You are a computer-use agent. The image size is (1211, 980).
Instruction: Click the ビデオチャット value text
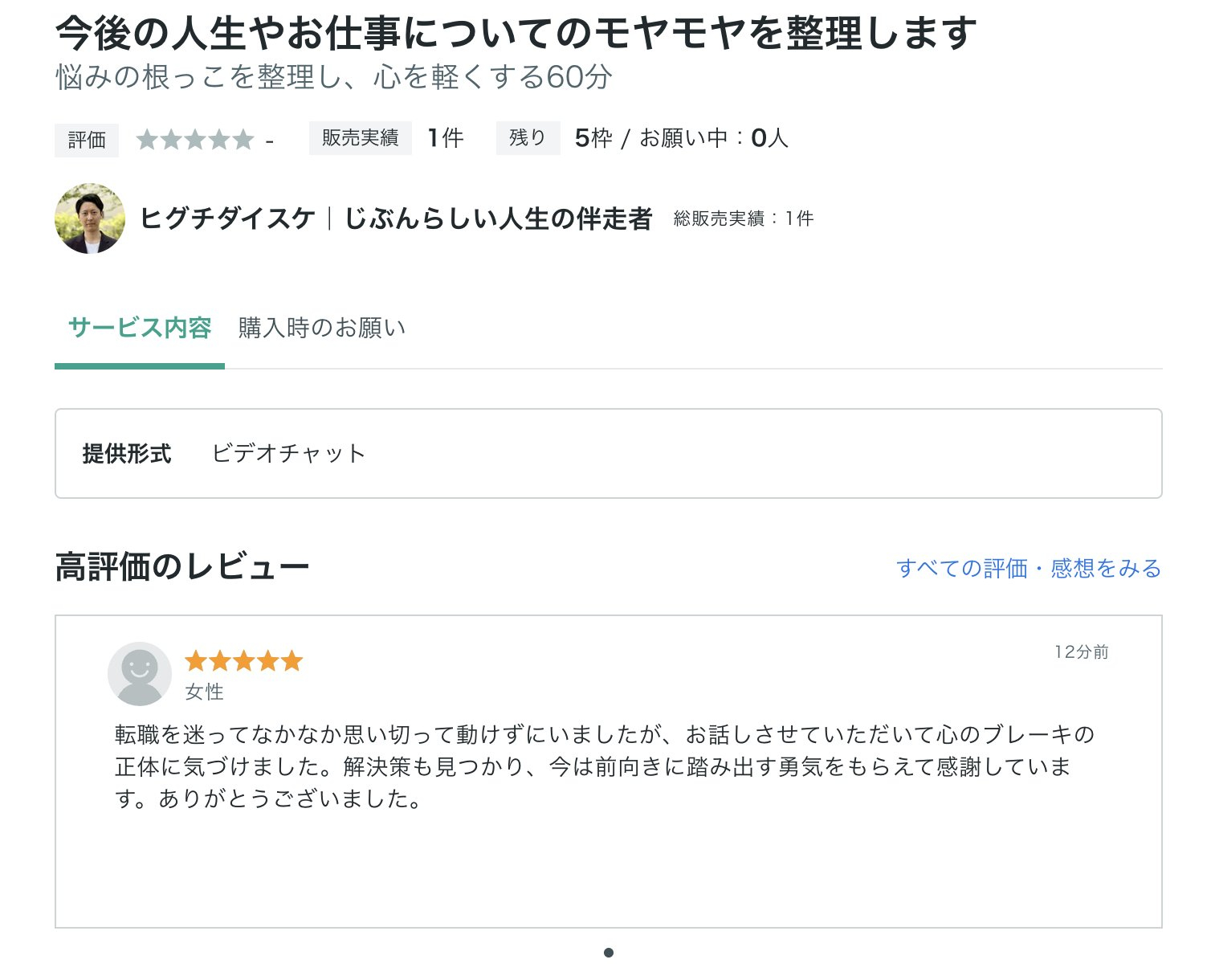pos(288,454)
